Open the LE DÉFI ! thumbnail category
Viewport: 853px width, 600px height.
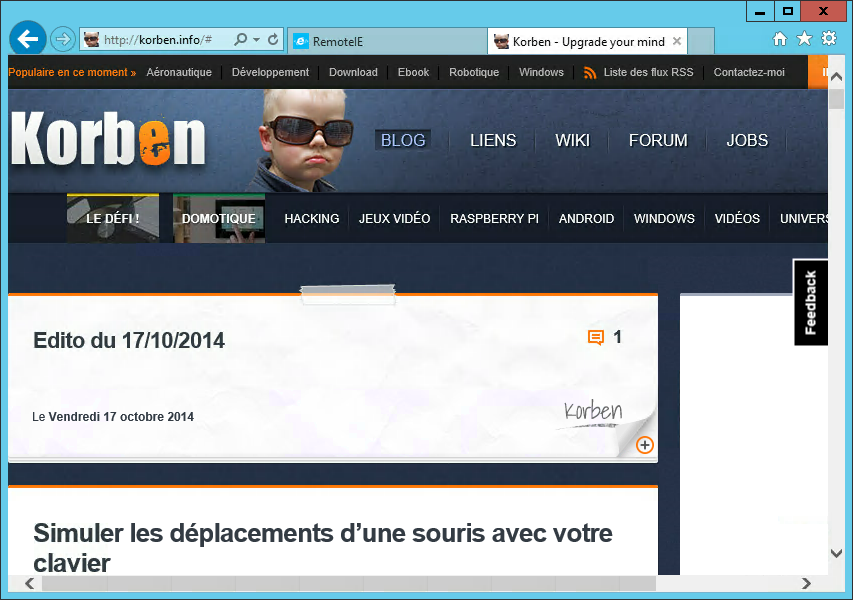click(113, 218)
